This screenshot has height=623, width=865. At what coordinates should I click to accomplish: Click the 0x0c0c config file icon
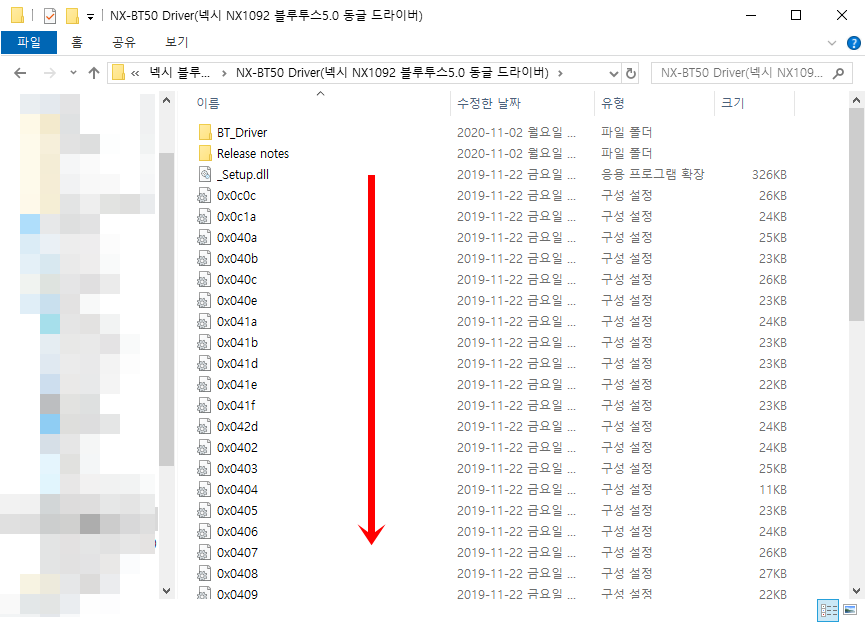205,195
